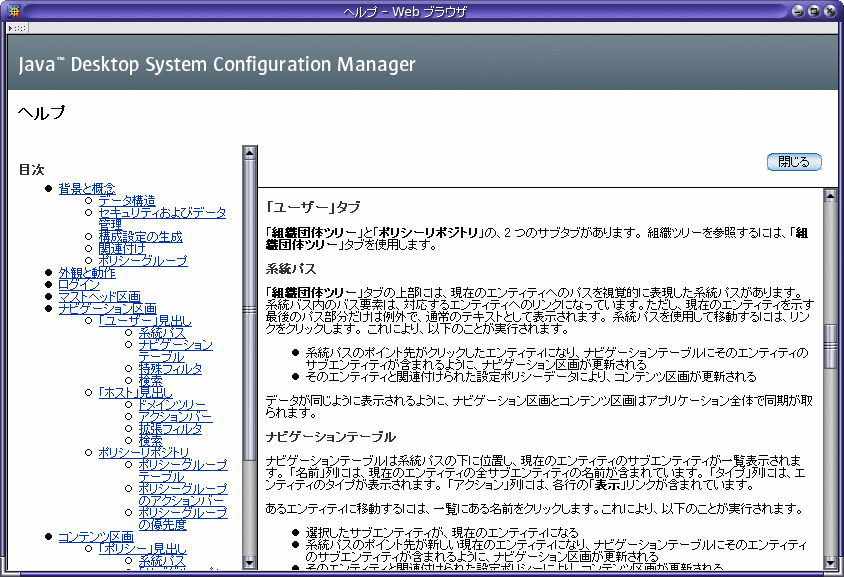Open the 特殊フィルタ link
Viewport: 844px width, 577px height.
click(170, 369)
